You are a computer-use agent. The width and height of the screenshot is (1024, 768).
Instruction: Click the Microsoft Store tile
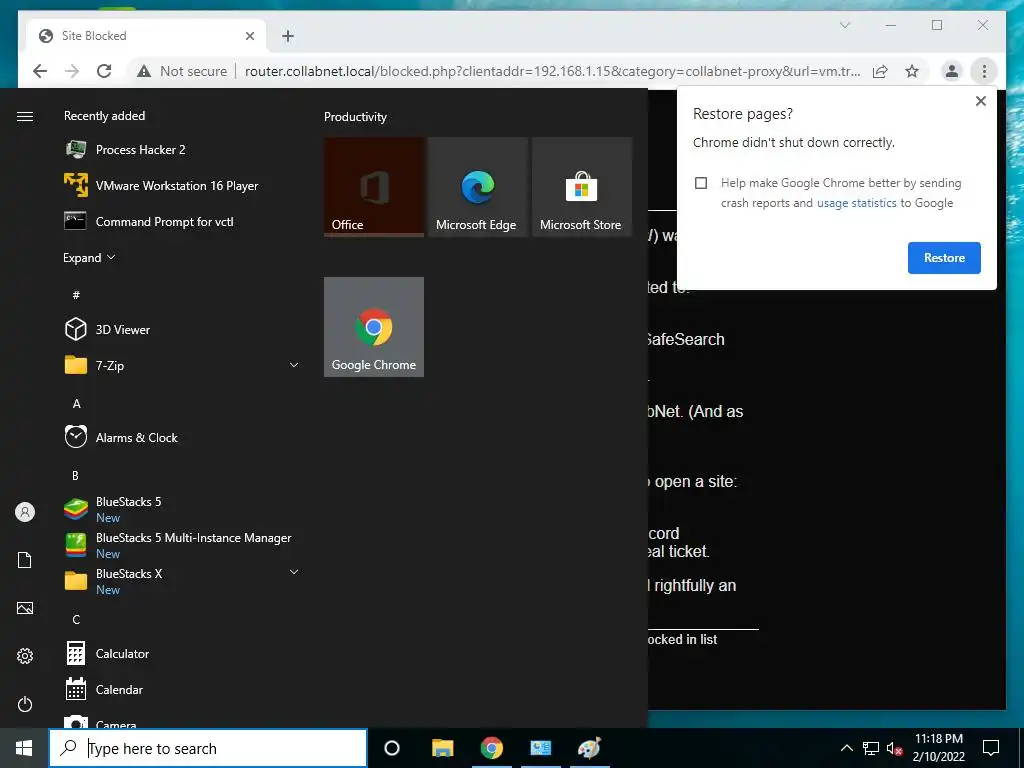[582, 187]
